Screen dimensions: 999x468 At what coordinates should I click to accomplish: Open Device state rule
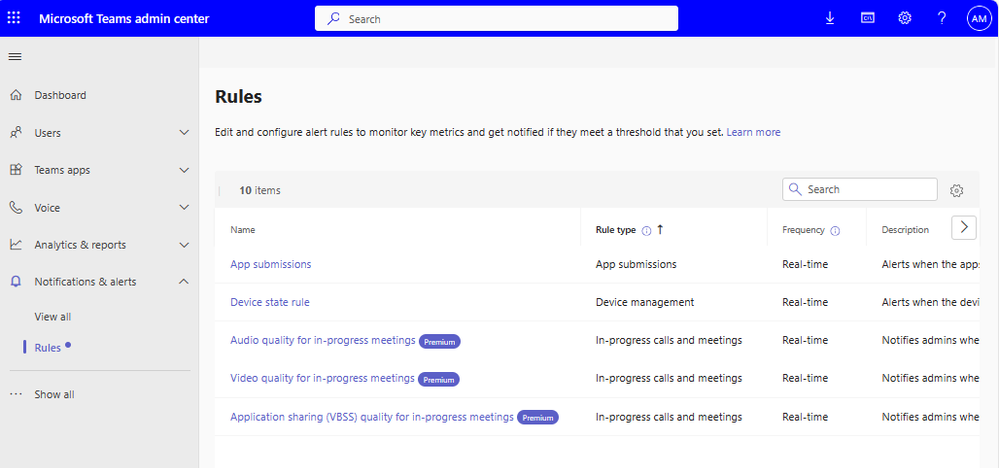(270, 302)
